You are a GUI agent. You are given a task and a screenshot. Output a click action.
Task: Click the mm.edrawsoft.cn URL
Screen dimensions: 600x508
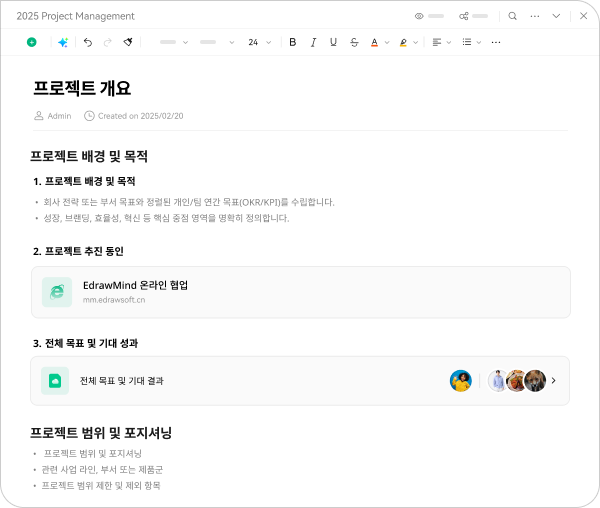[x=114, y=300]
